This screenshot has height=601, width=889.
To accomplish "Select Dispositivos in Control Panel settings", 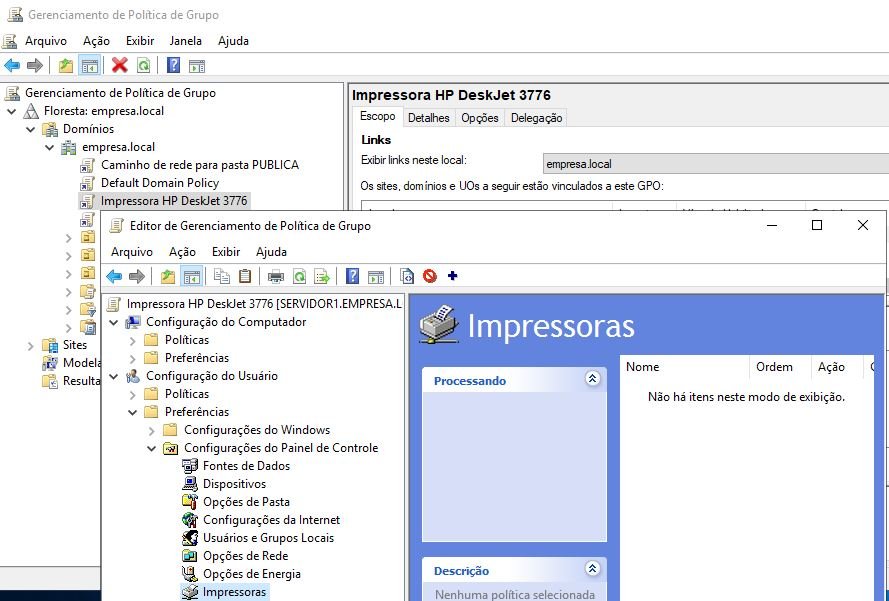I will [x=234, y=484].
